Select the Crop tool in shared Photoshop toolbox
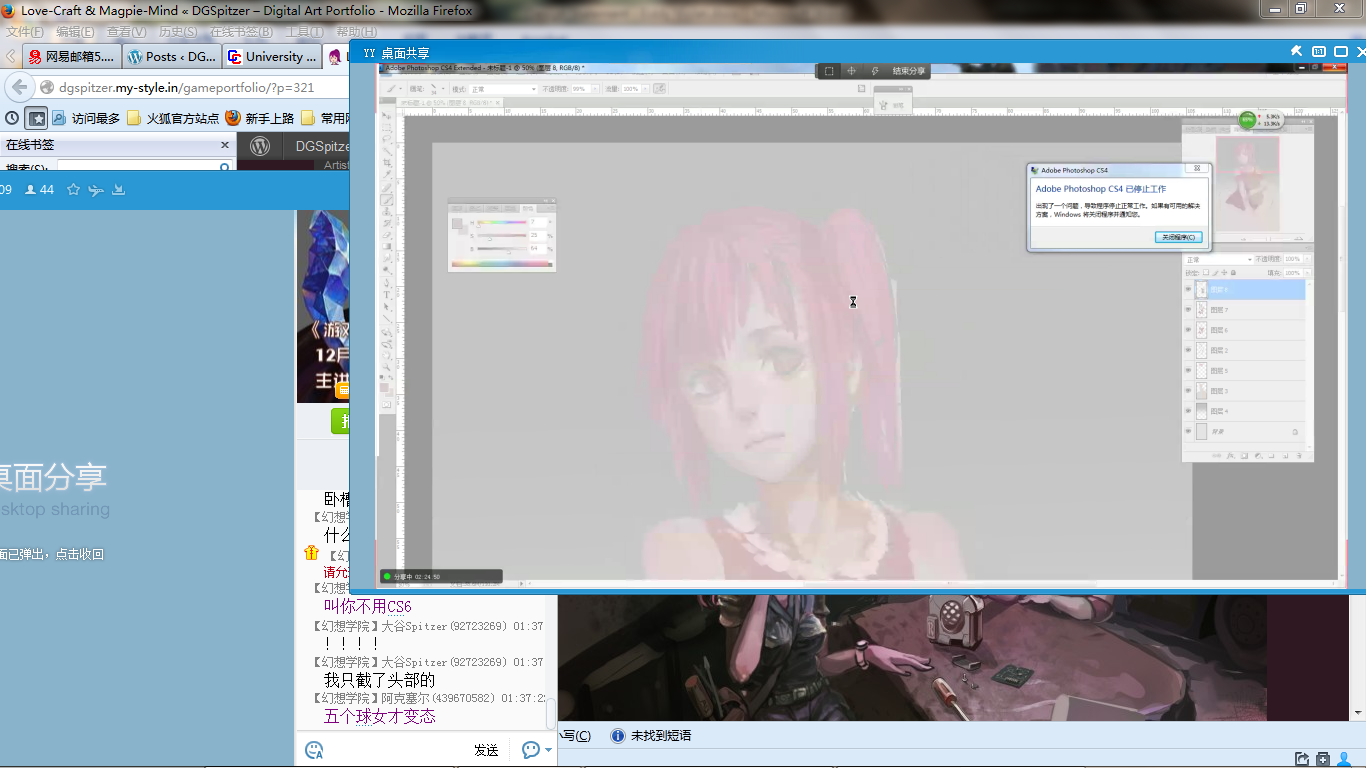 (388, 162)
